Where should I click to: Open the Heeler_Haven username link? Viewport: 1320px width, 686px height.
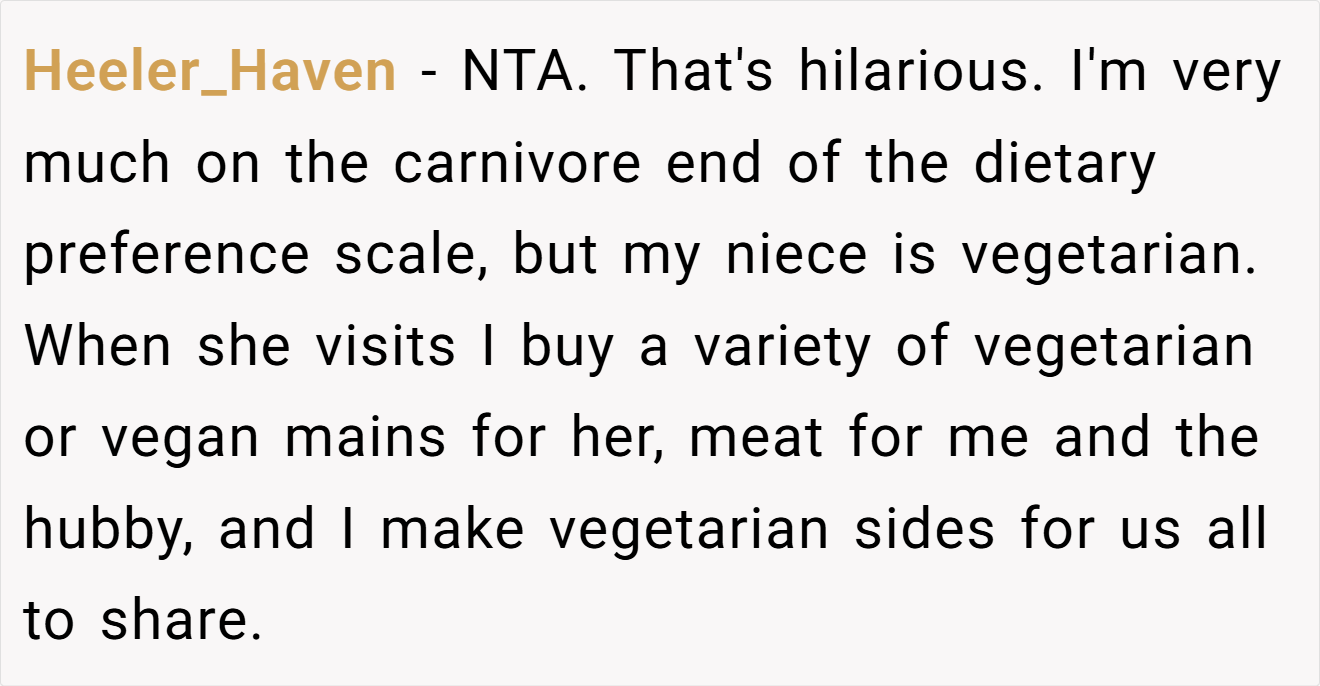click(x=210, y=73)
